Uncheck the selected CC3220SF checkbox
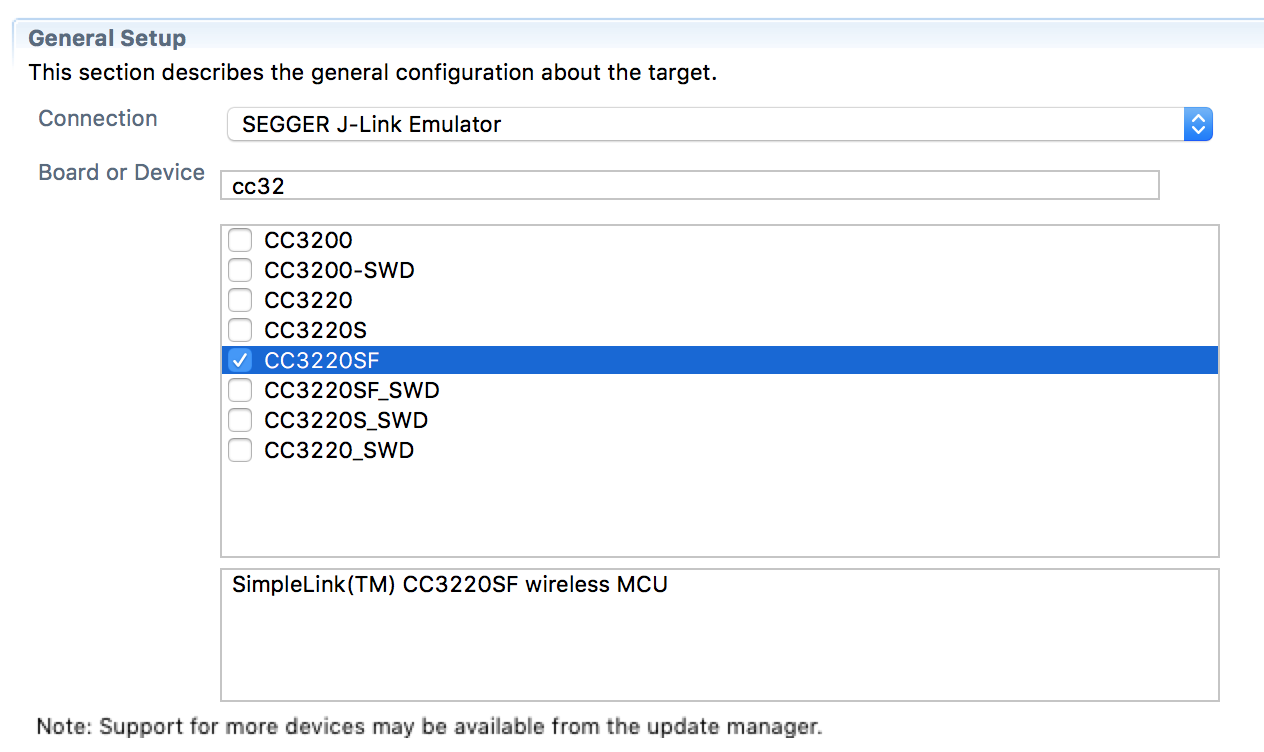The image size is (1264, 752). point(240,360)
